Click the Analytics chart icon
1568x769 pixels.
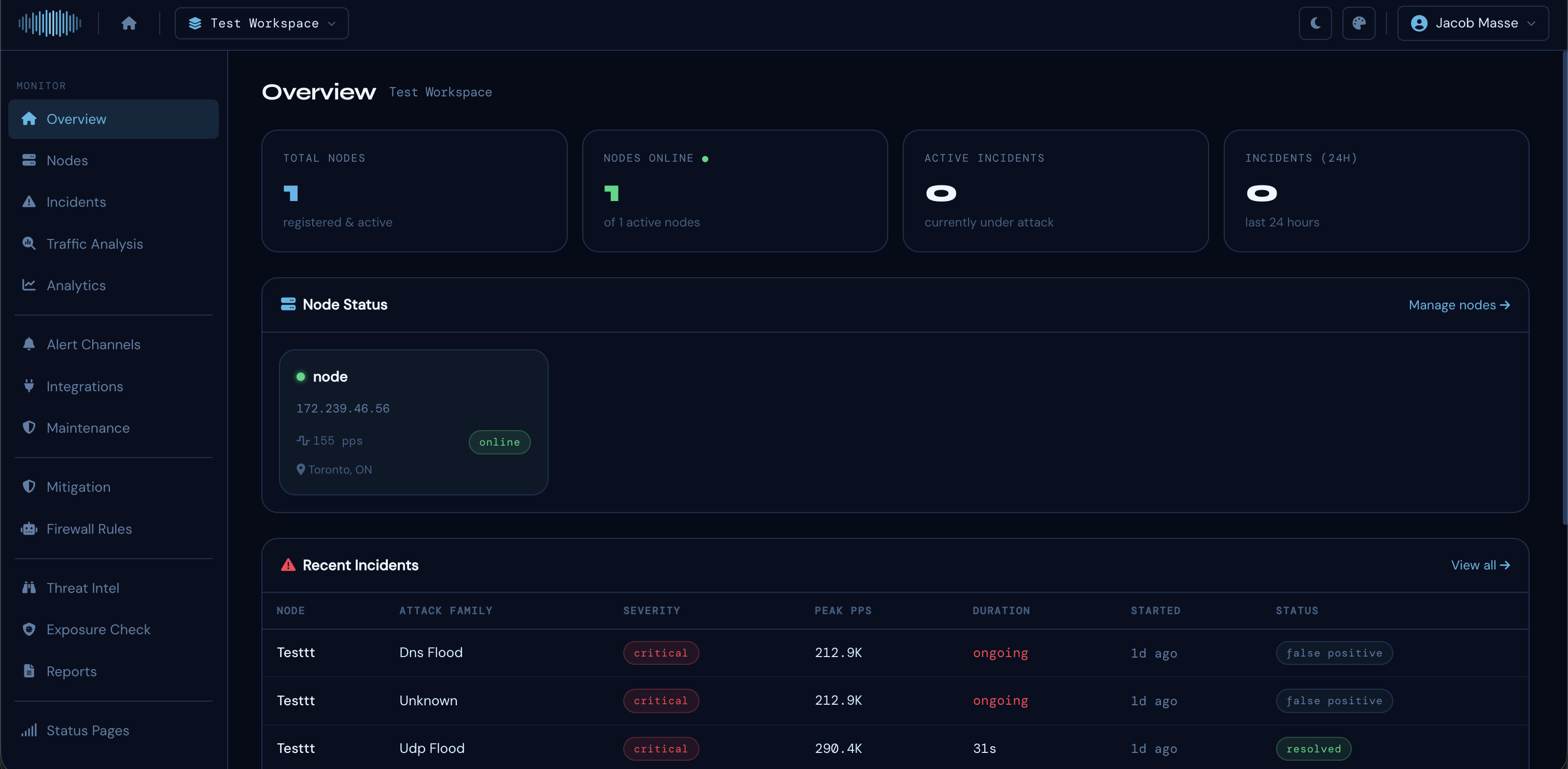tap(29, 284)
